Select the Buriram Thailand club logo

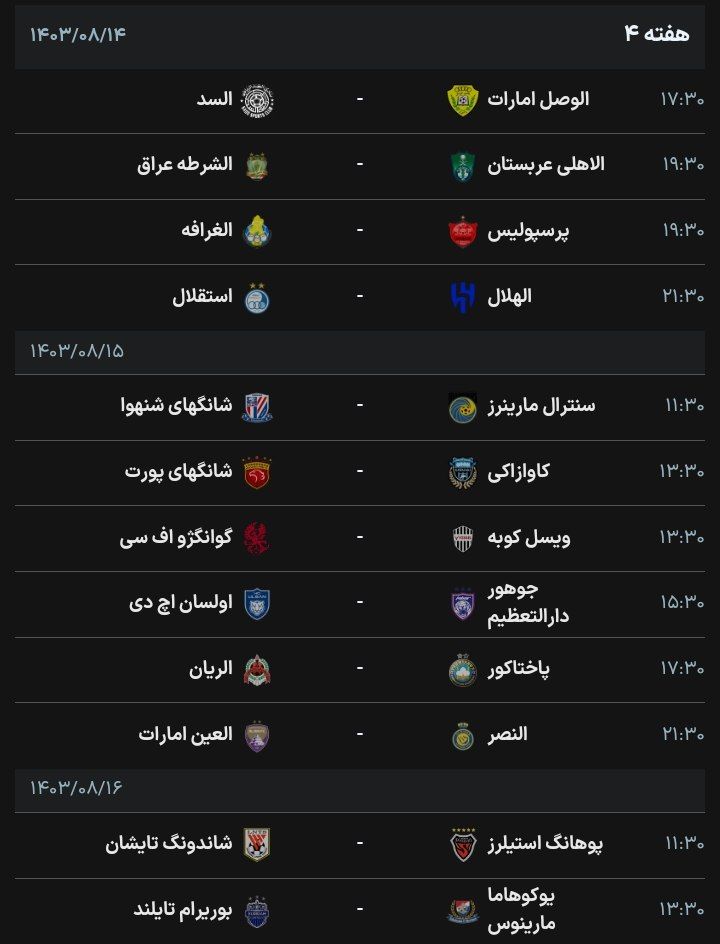(258, 910)
